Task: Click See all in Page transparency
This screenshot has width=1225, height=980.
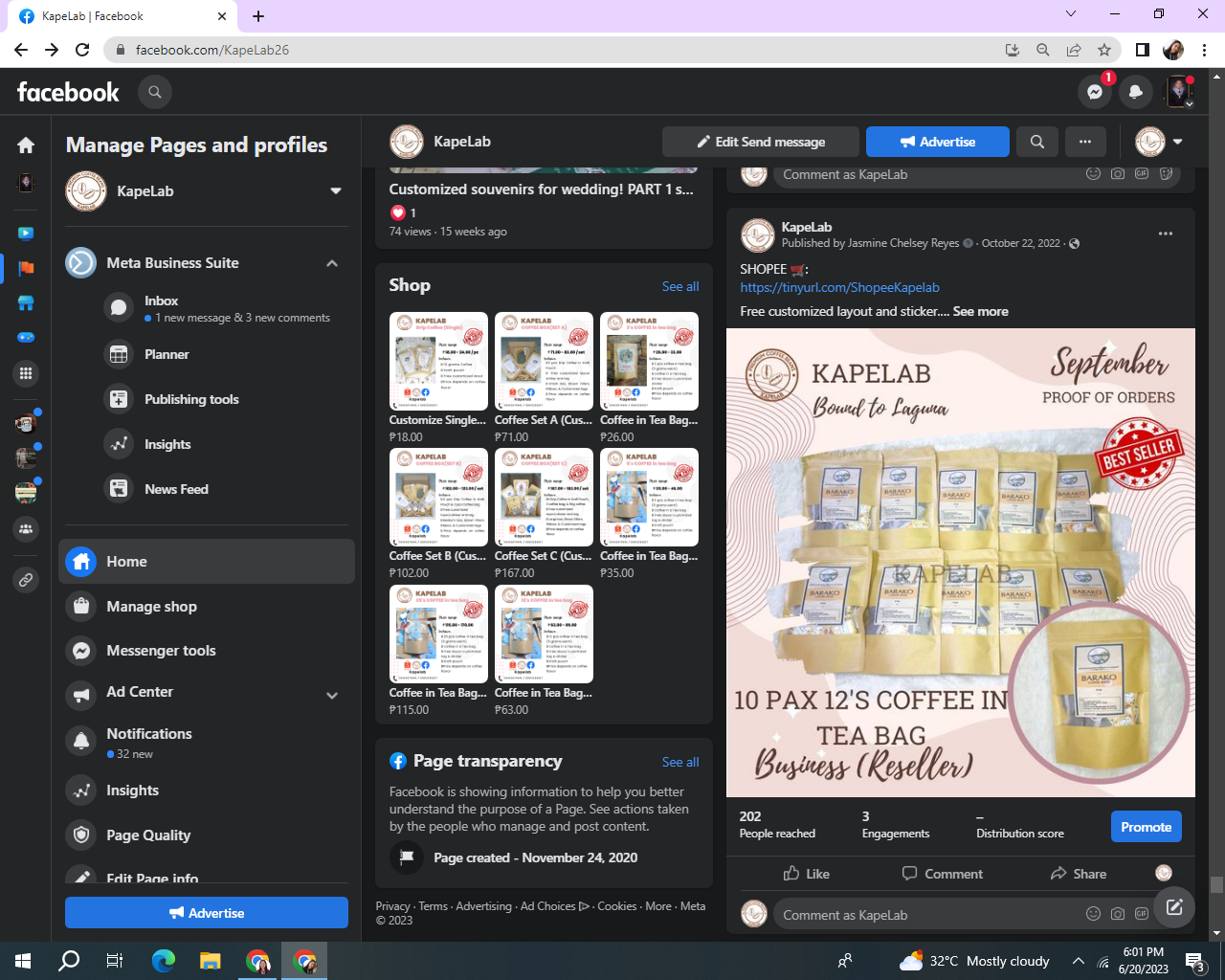Action: point(680,762)
